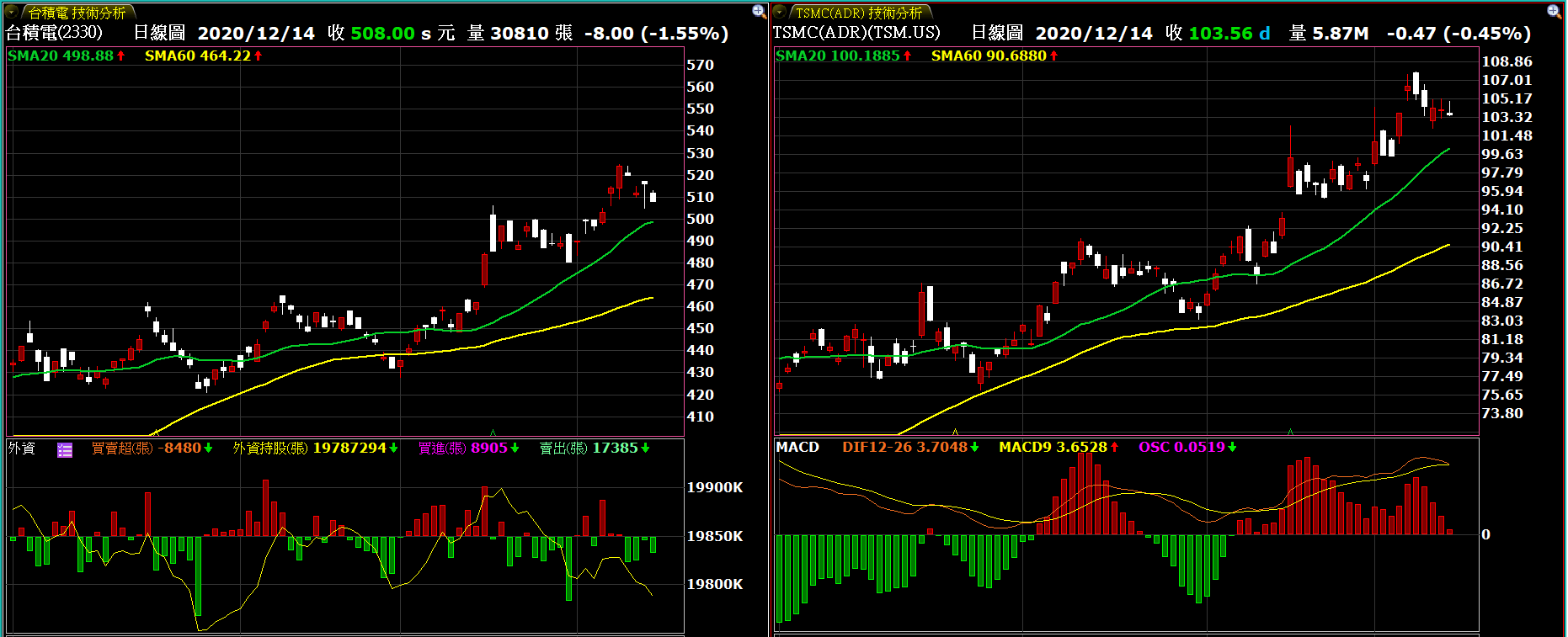Click the 量 5.87M volume text
This screenshot has height=637, width=1568.
point(1329,33)
